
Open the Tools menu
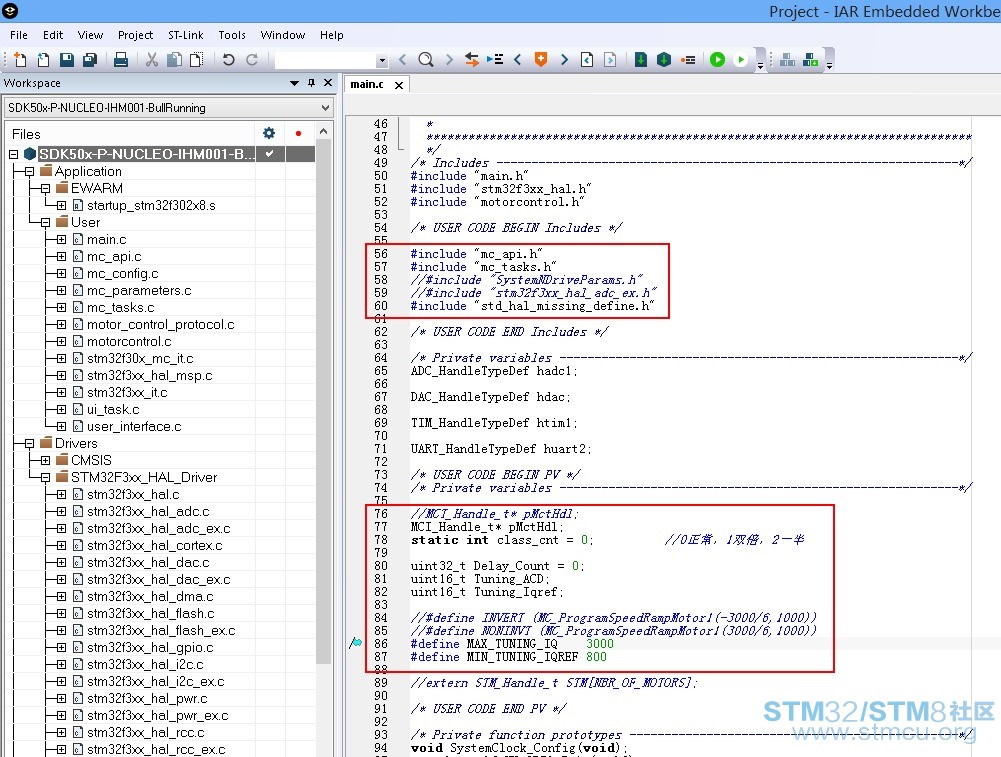232,35
